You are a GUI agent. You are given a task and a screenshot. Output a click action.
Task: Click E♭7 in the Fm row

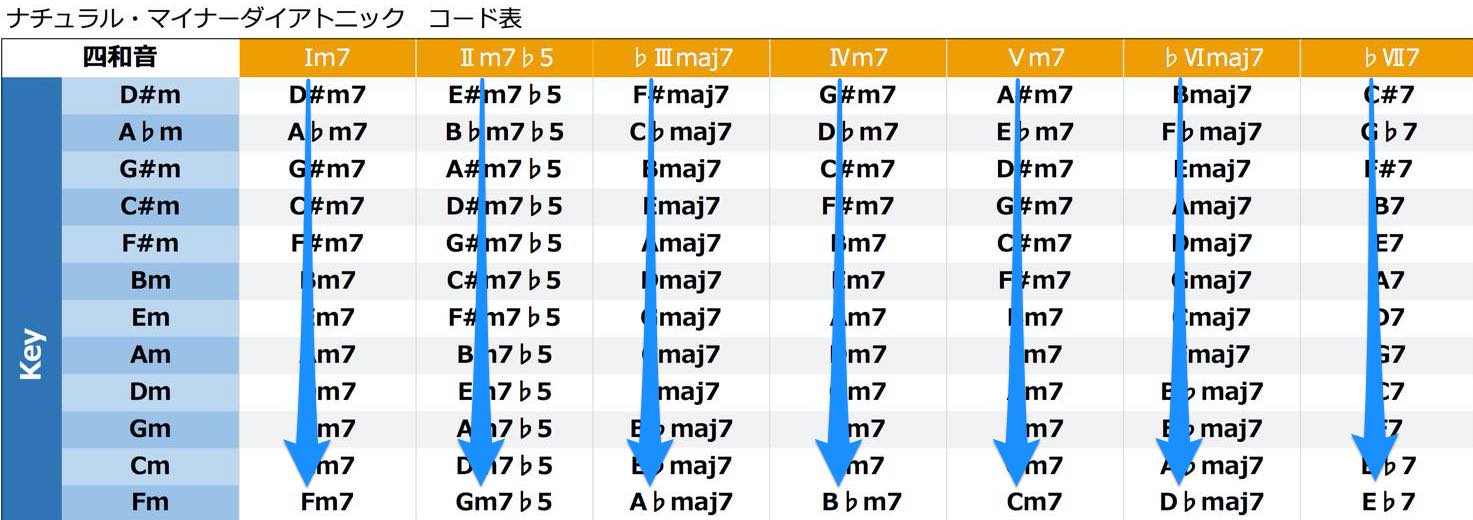(1389, 502)
